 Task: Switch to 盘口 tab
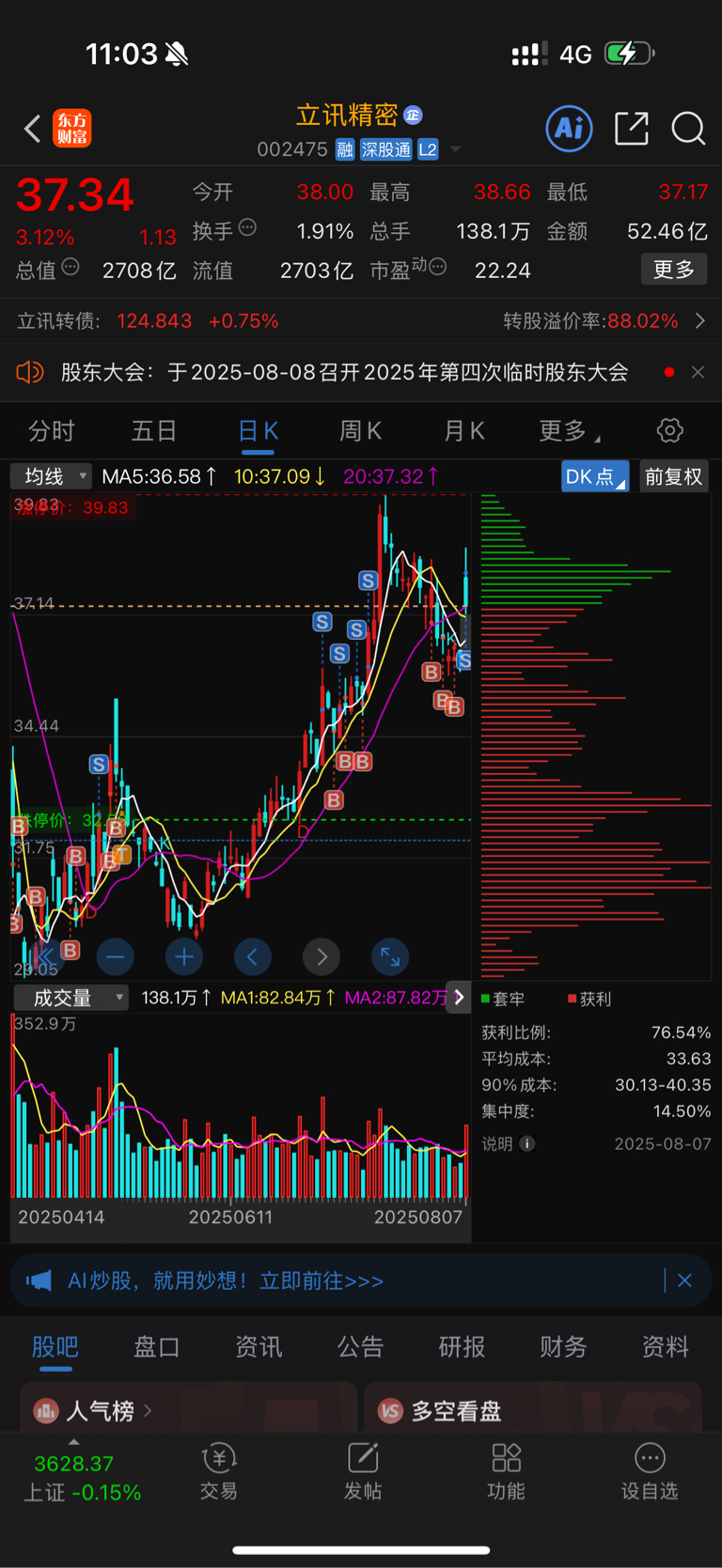click(157, 1347)
